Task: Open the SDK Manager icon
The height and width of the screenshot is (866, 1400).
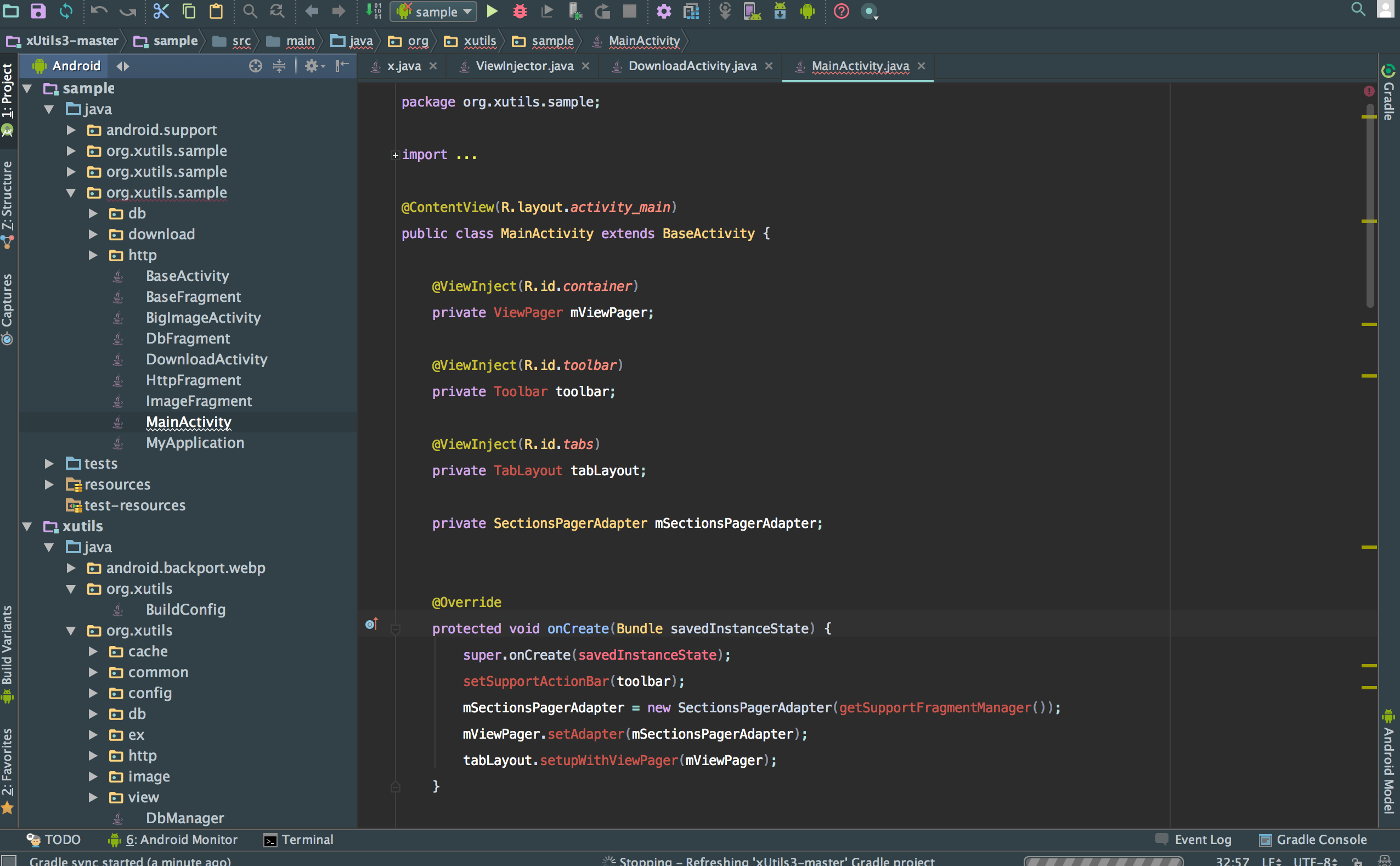Action: click(780, 11)
